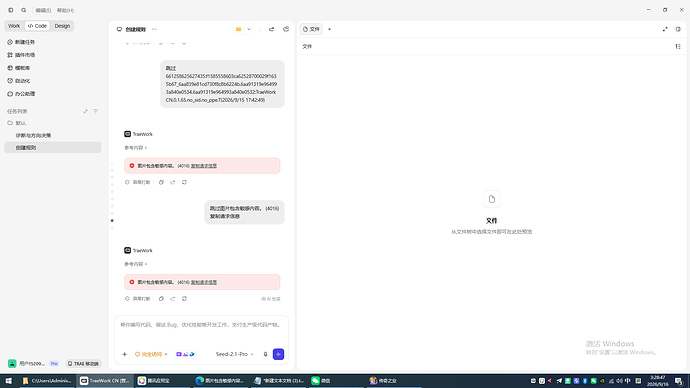Viewport: 690px width, 388px height.
Task: Click the history icon in chat header
Action: click(x=286, y=29)
